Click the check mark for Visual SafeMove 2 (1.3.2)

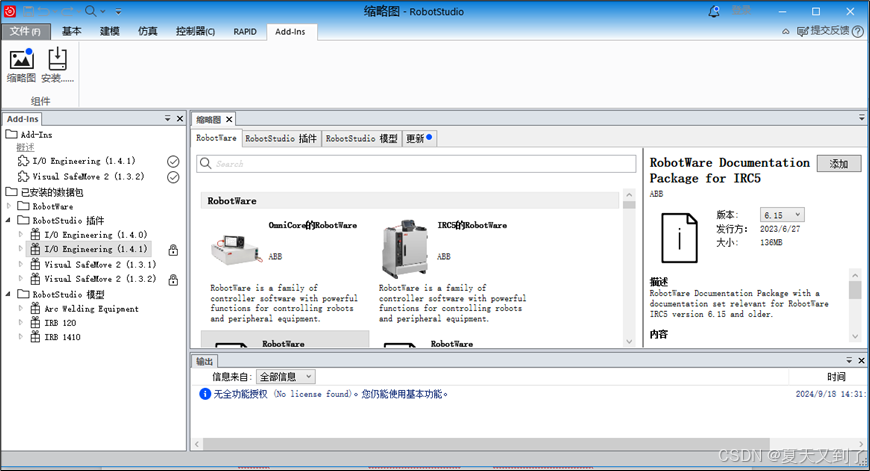[173, 177]
